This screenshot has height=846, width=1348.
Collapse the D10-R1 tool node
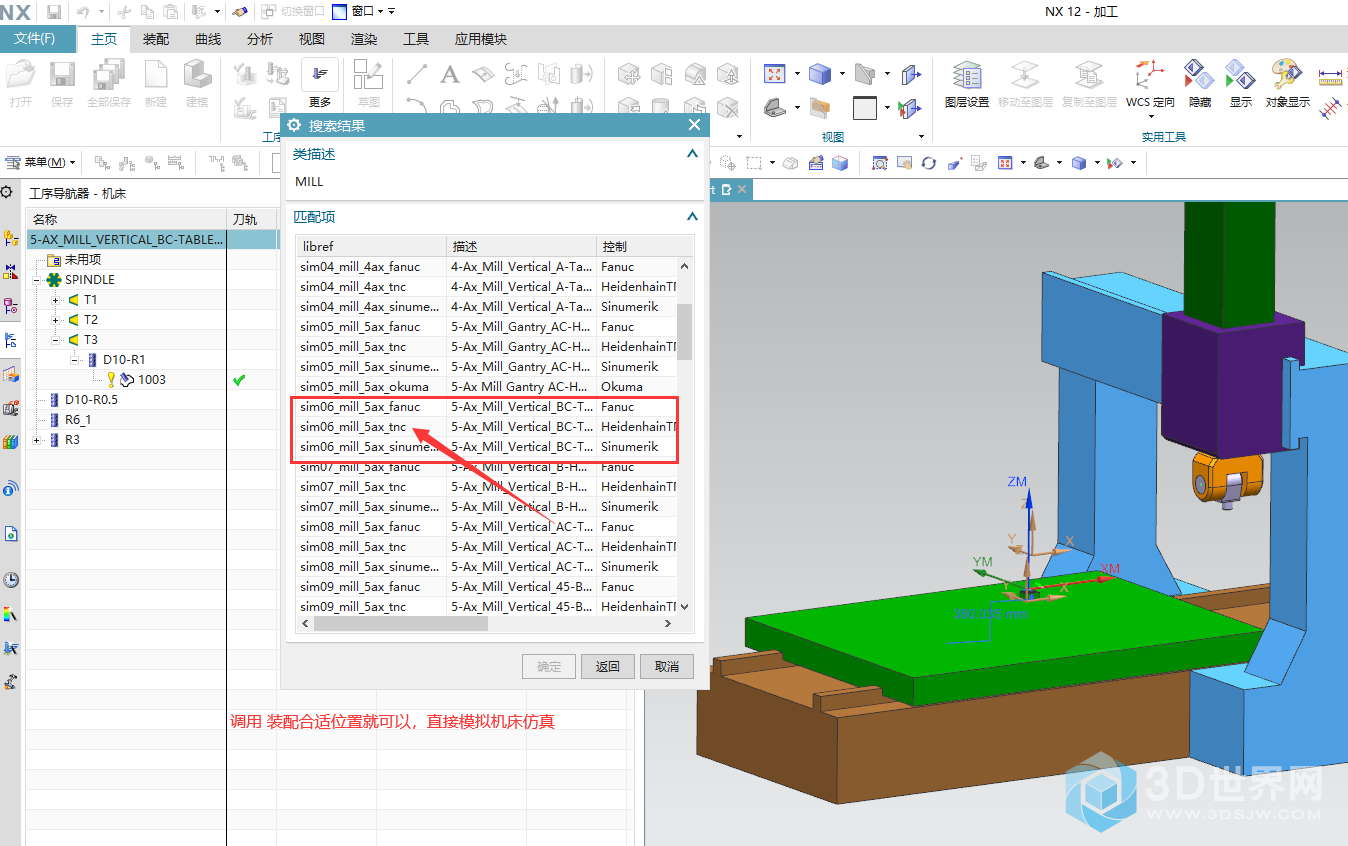pyautogui.click(x=75, y=360)
